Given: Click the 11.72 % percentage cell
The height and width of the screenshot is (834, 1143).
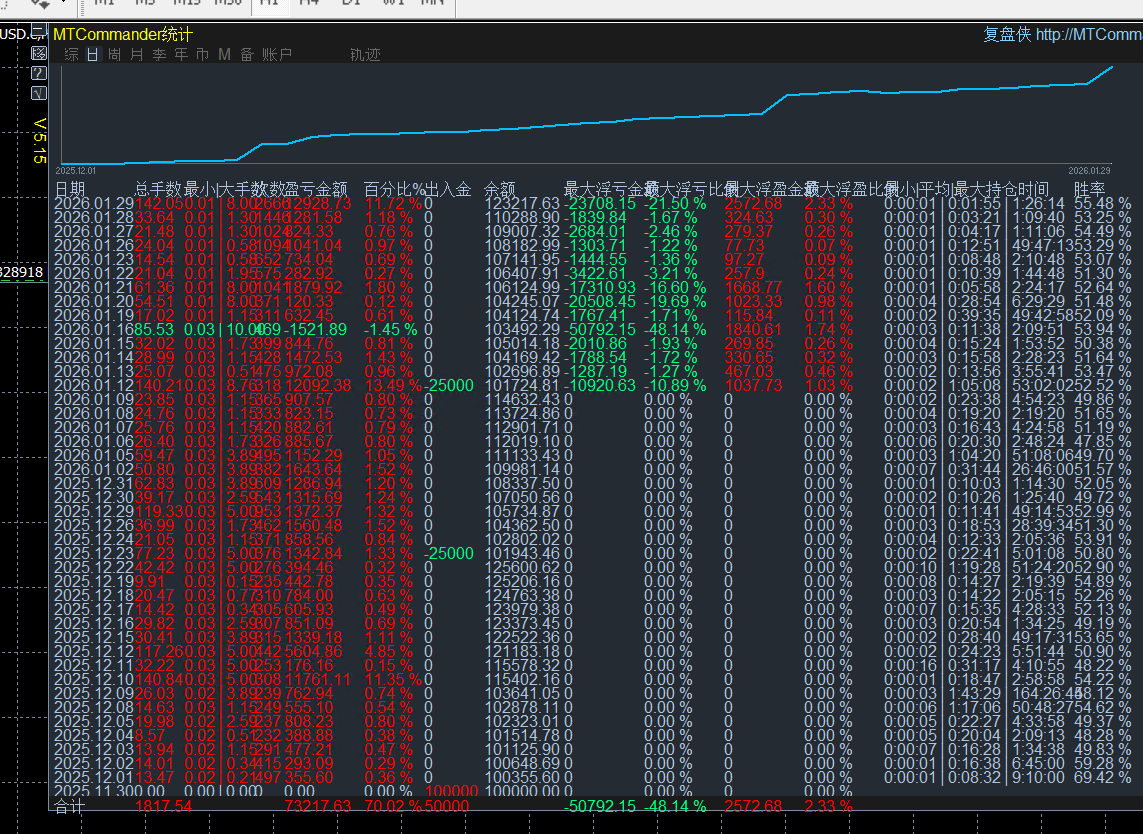Looking at the screenshot, I should pyautogui.click(x=394, y=203).
